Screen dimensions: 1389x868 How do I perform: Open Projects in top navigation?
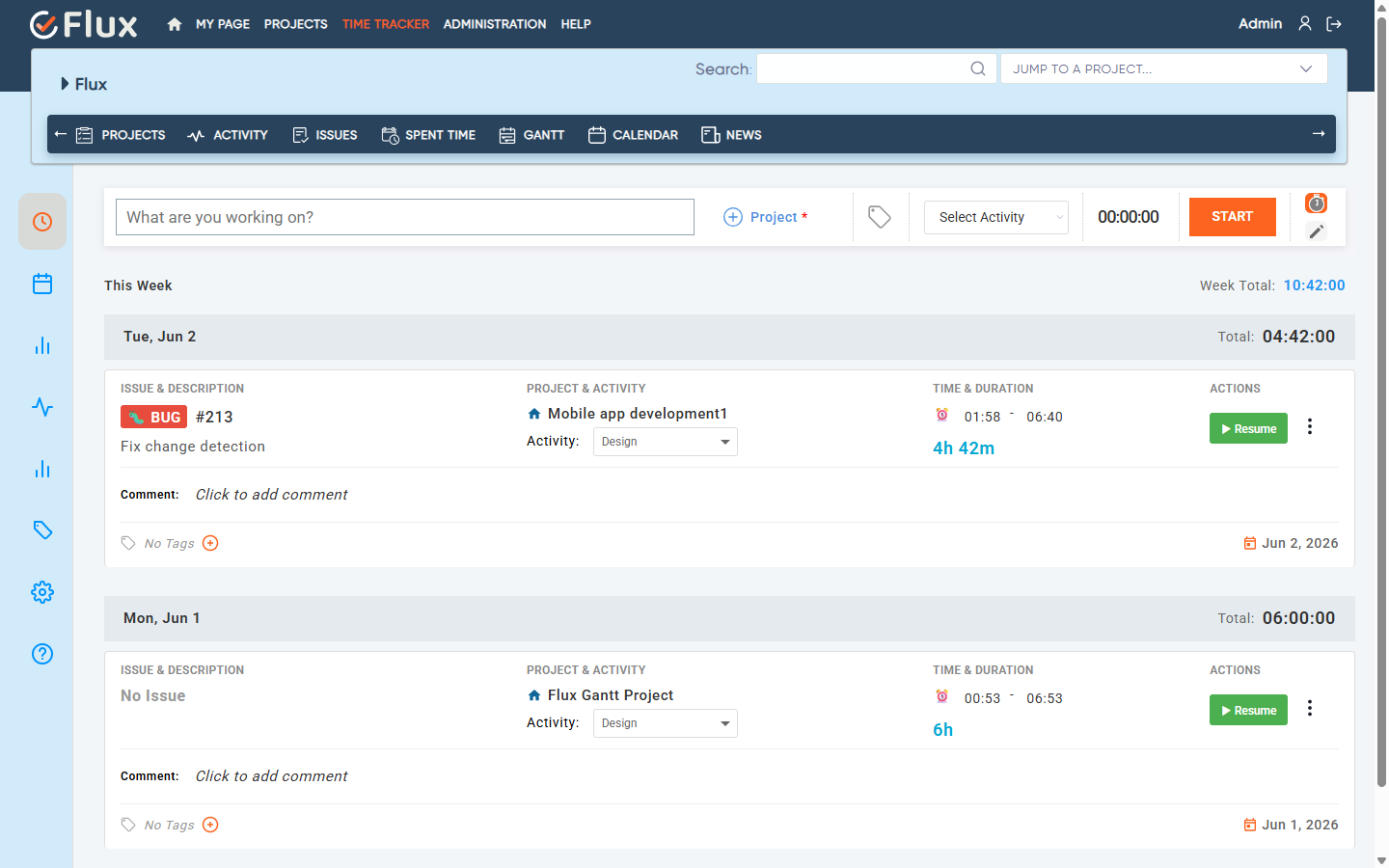coord(296,24)
